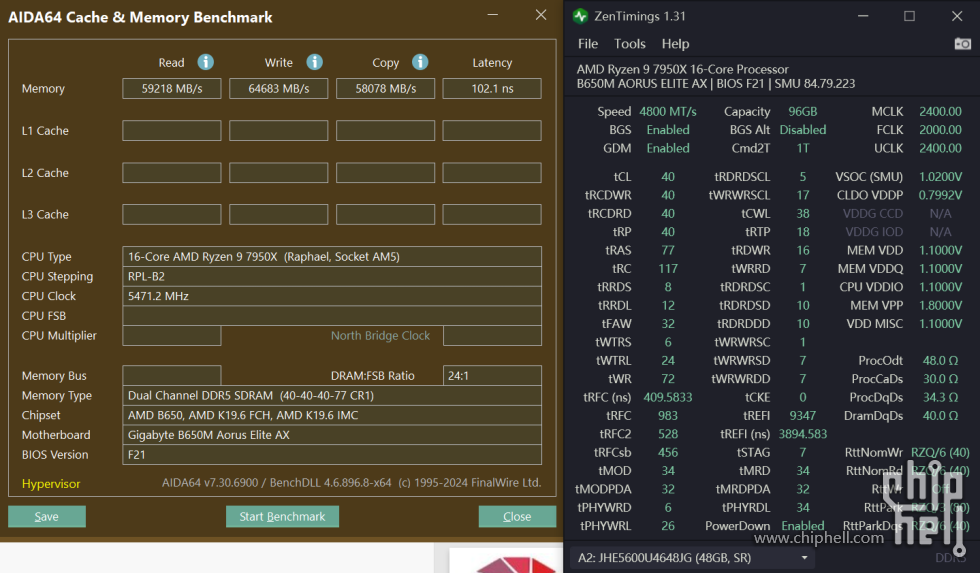This screenshot has width=980, height=573.
Task: Click the tRFC (ns) value 409.5833
Action: pyautogui.click(x=668, y=397)
